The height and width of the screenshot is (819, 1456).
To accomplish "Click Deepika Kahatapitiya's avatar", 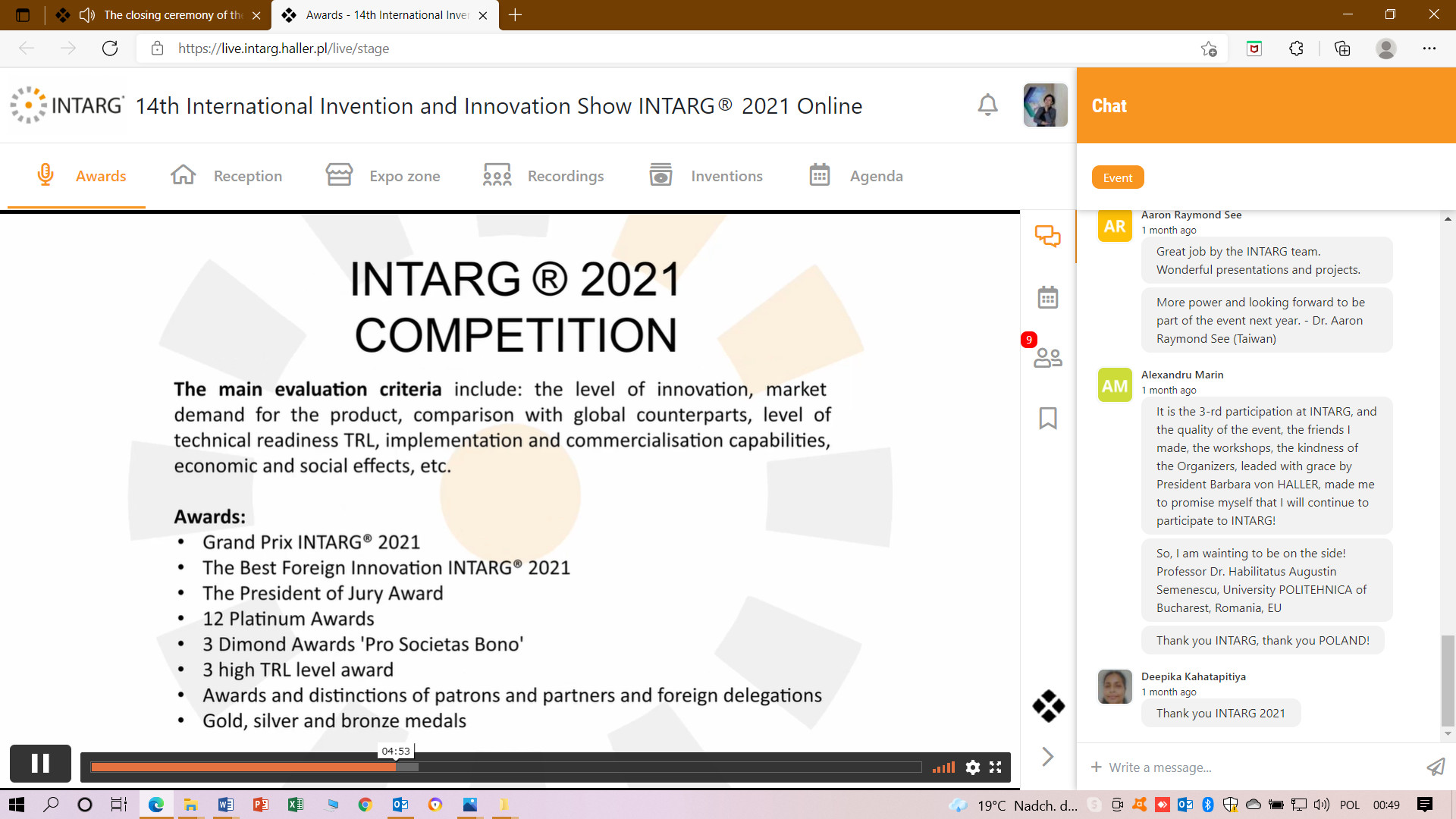I will 1115,687.
